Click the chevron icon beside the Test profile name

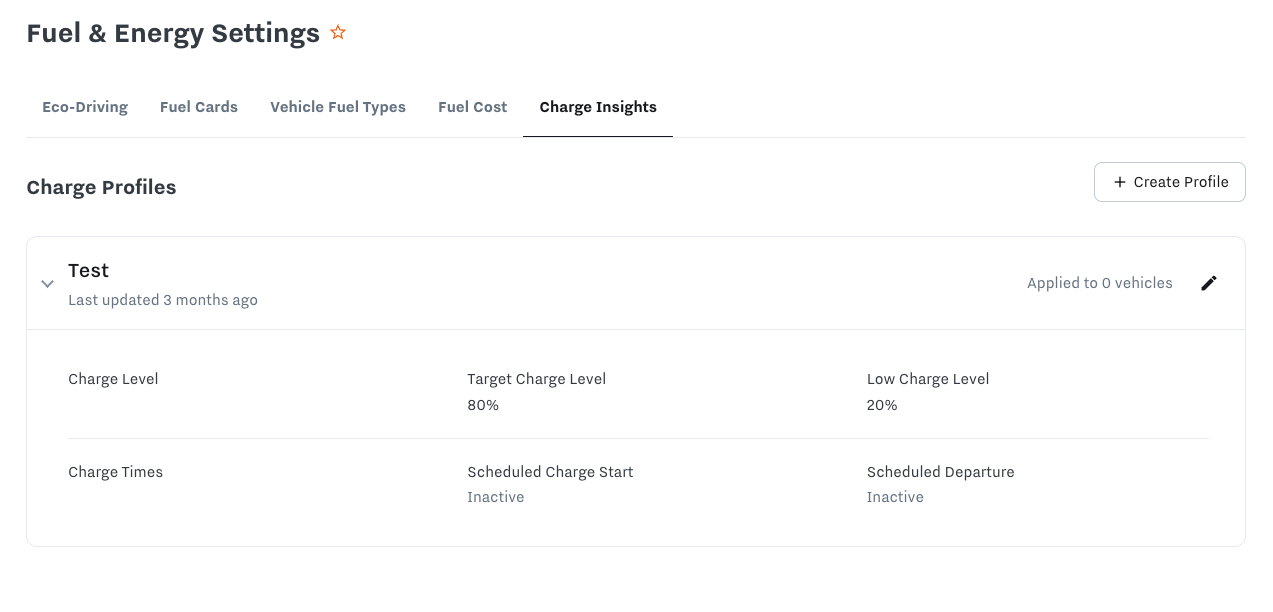pyautogui.click(x=47, y=283)
